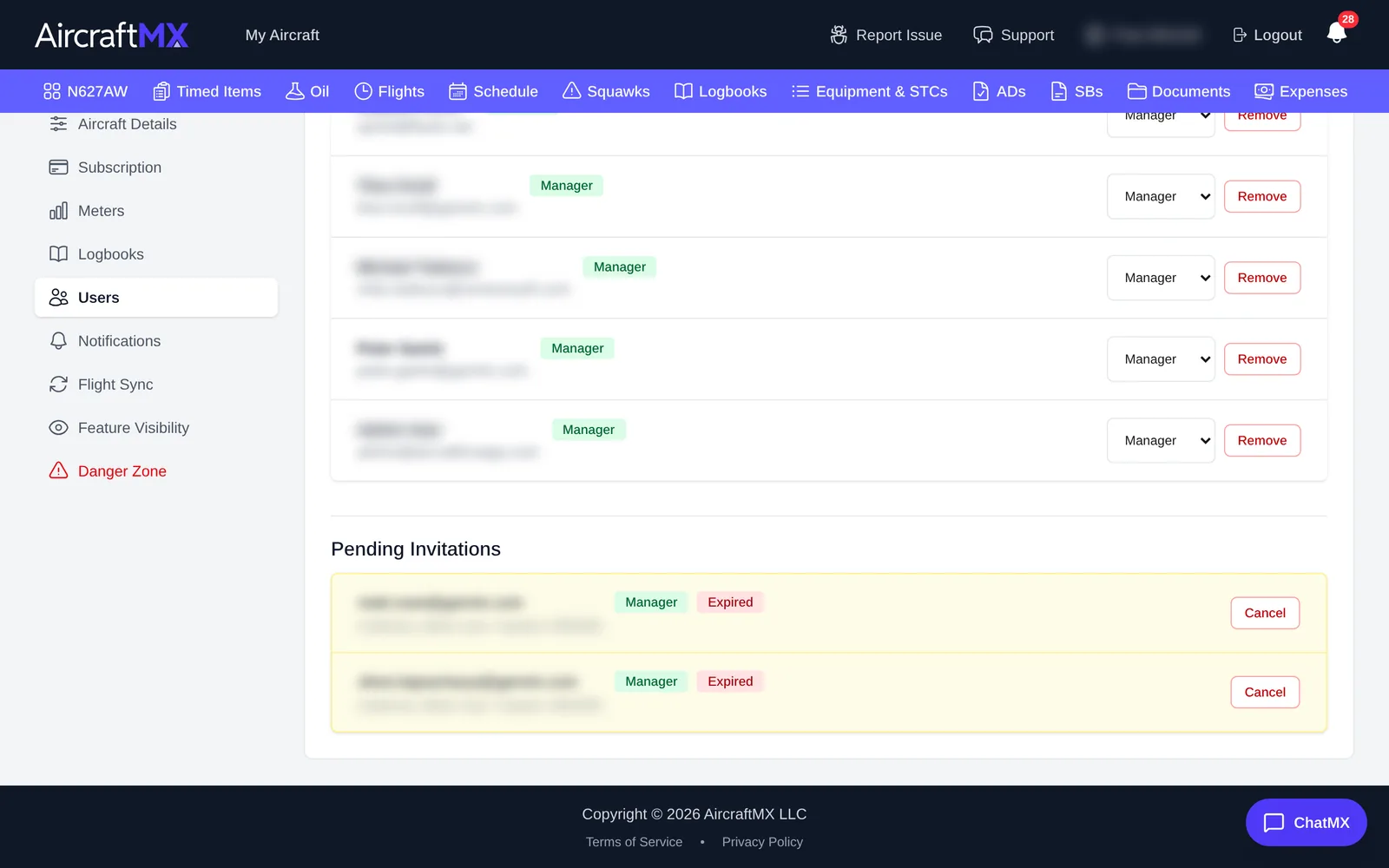1389x868 pixels.
Task: Open role dropdown in last user row
Action: (x=1161, y=440)
